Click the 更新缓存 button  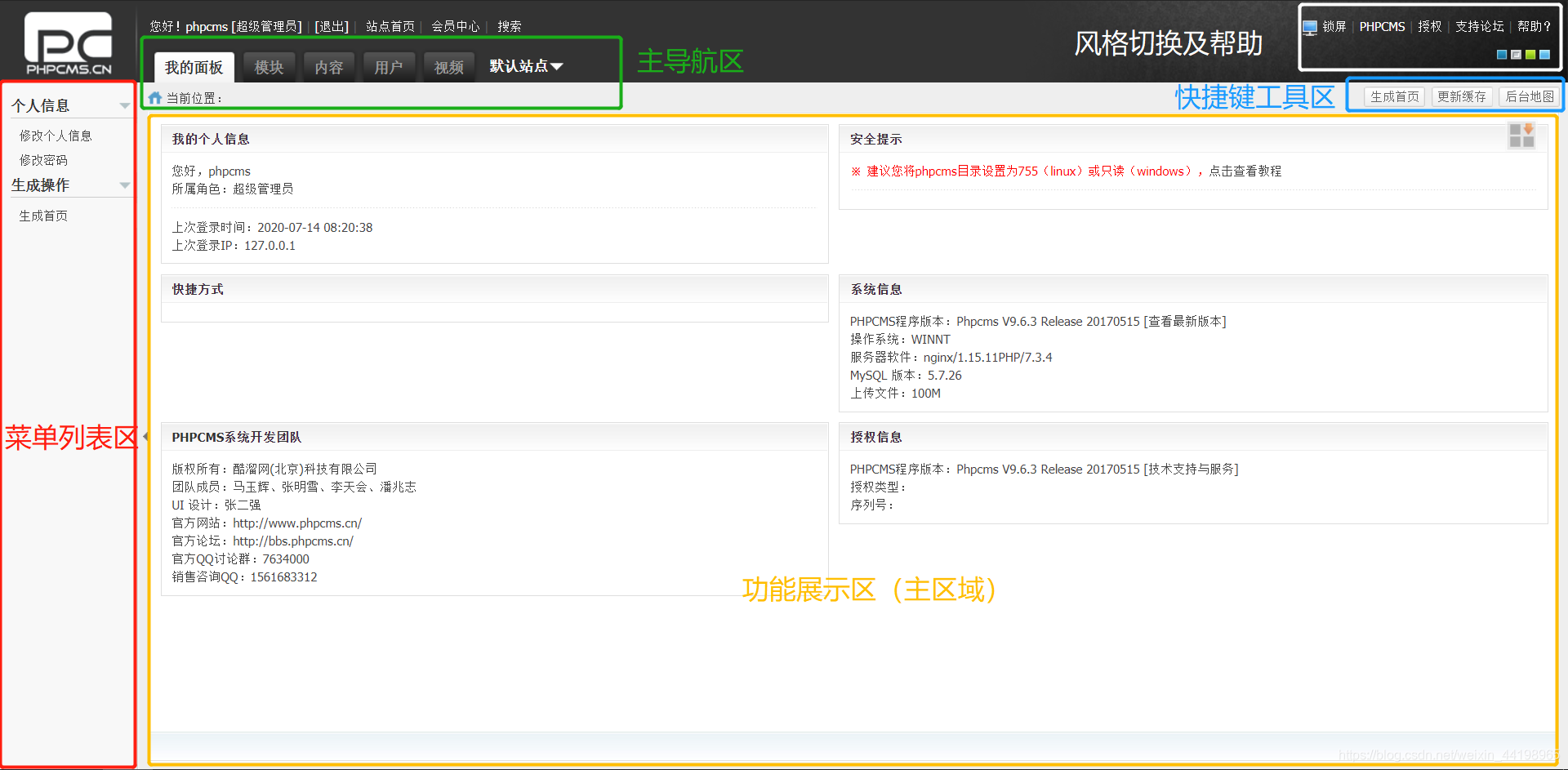point(1462,96)
